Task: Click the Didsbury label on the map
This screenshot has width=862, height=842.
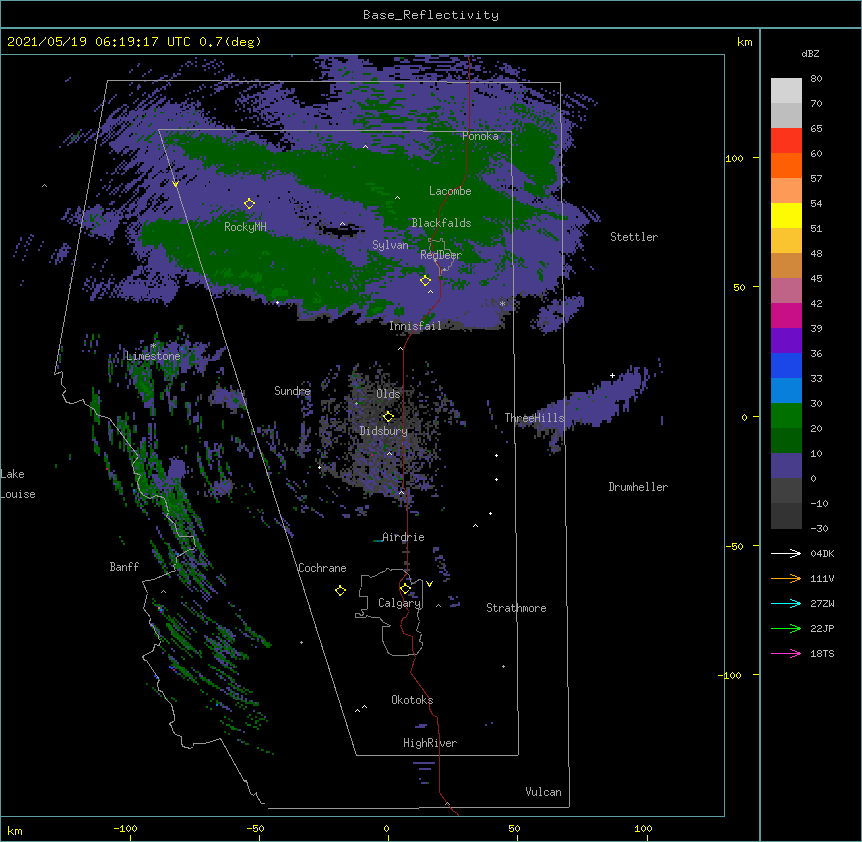Action: pos(384,431)
